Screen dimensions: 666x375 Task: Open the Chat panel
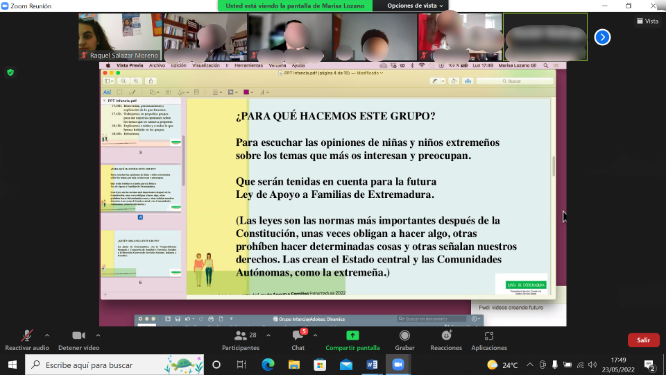coord(298,340)
